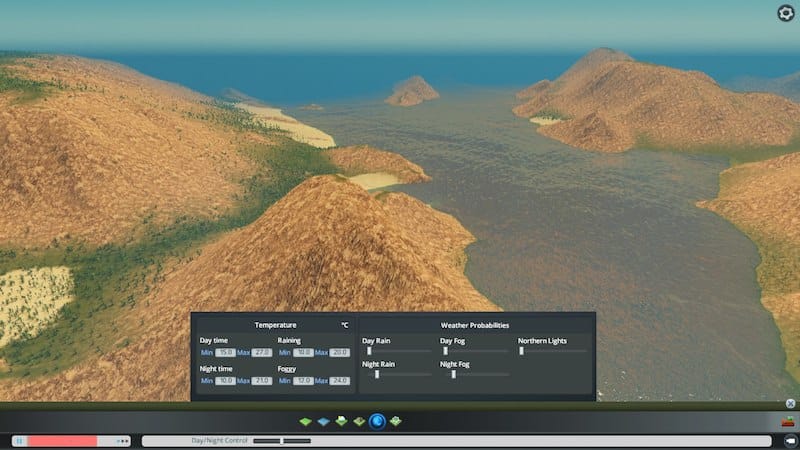800x450 pixels.
Task: Open the atmosphere tile icon with cloud
Action: pos(341,422)
